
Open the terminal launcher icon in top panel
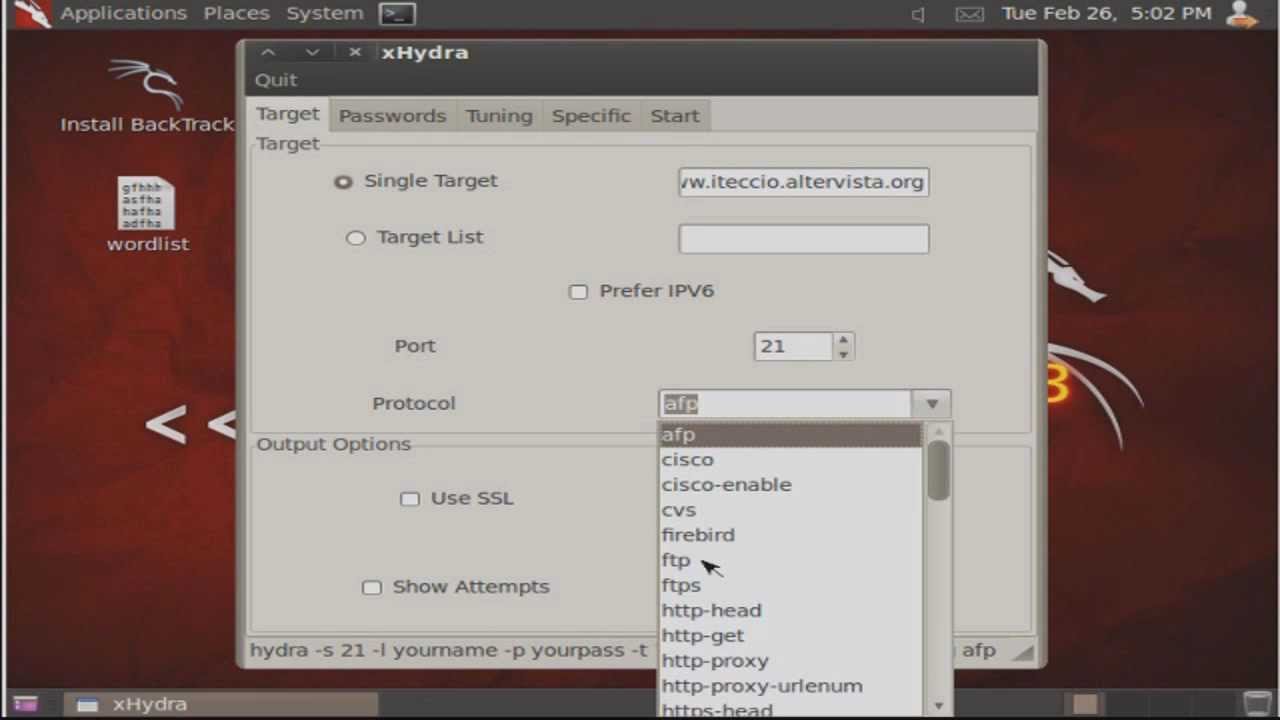[x=398, y=14]
